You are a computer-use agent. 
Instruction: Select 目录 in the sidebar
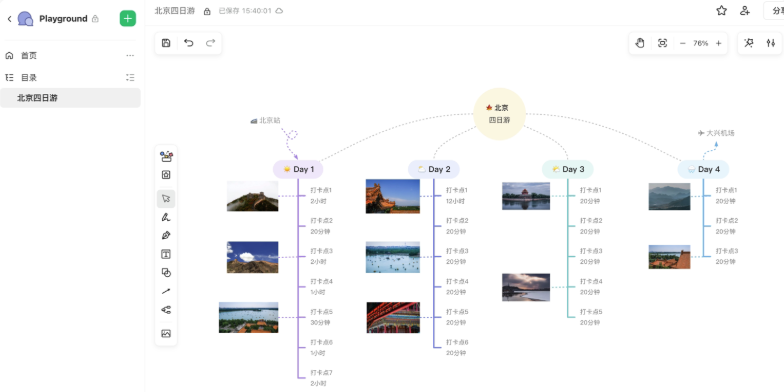[28, 78]
